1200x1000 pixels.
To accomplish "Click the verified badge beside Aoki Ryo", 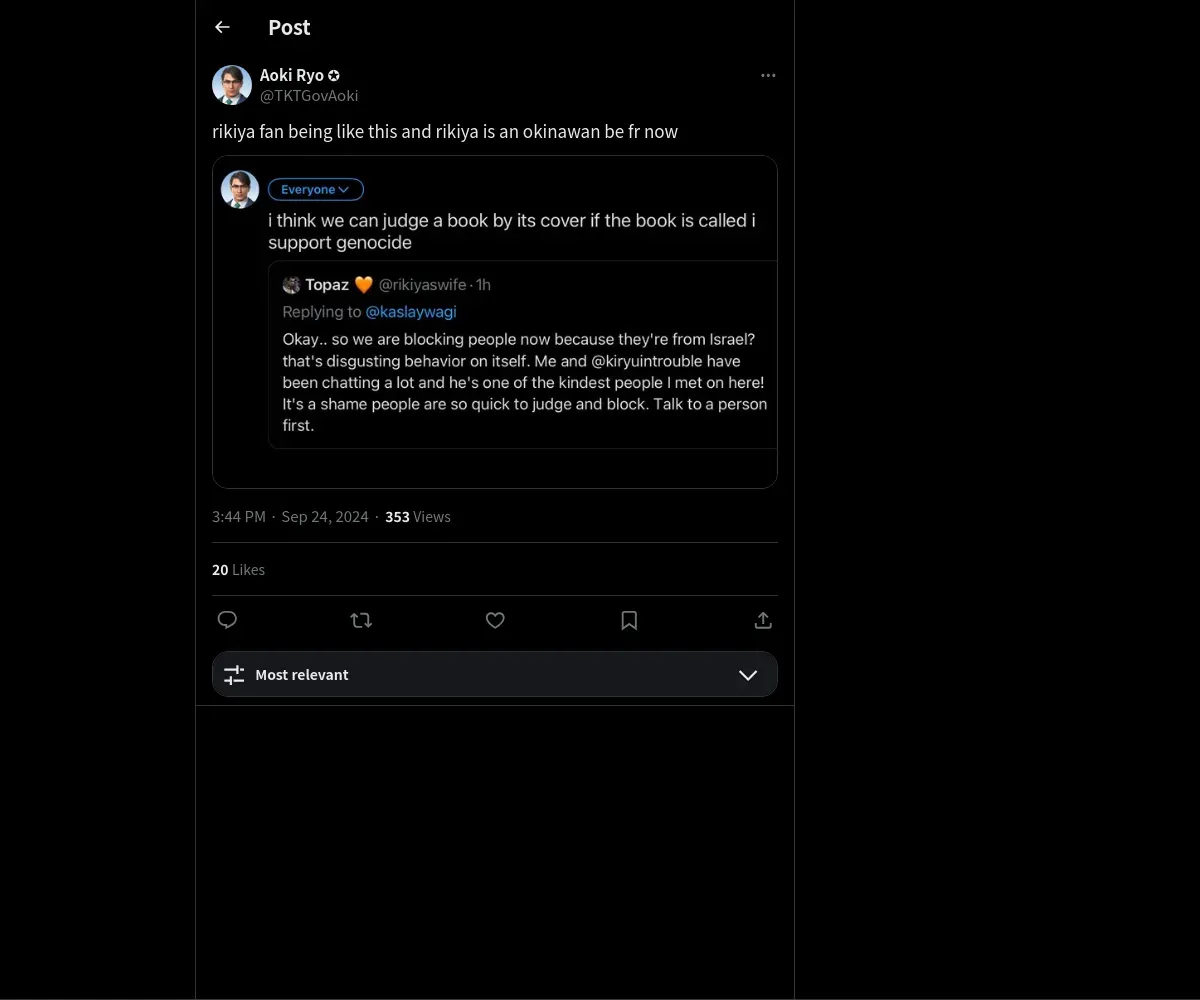I will (x=334, y=75).
